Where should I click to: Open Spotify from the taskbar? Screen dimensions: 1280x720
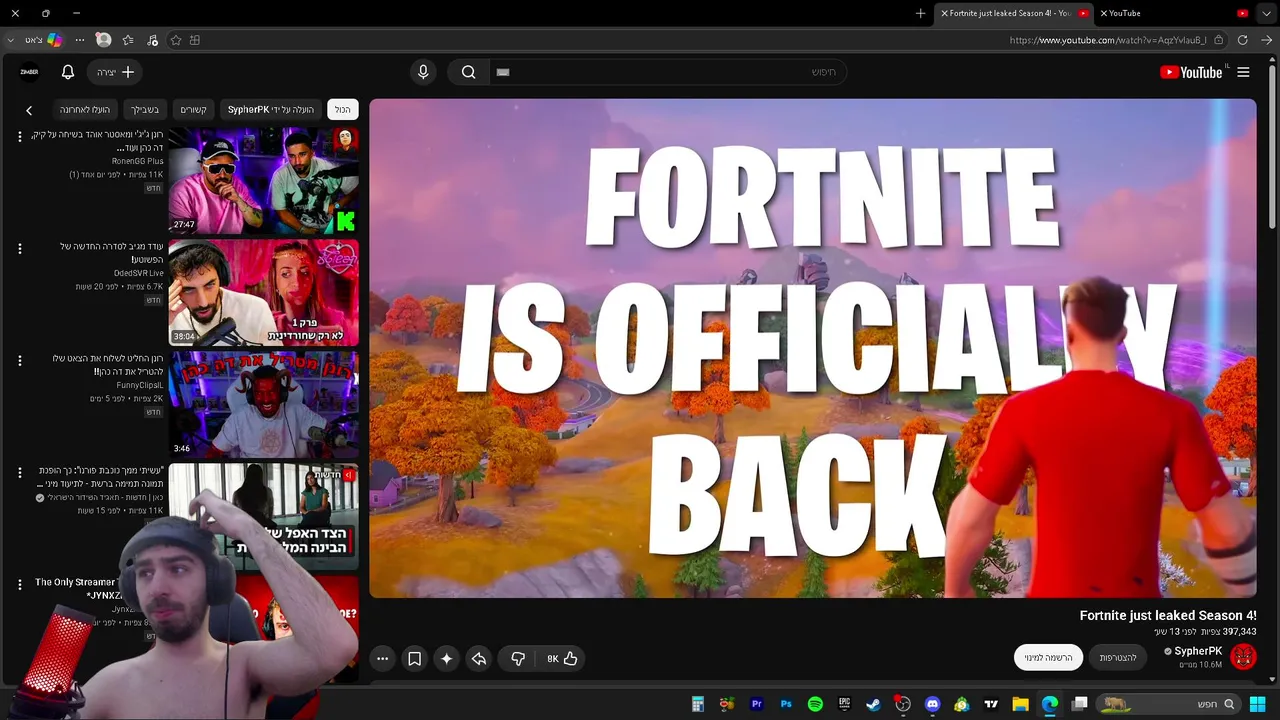[x=815, y=704]
